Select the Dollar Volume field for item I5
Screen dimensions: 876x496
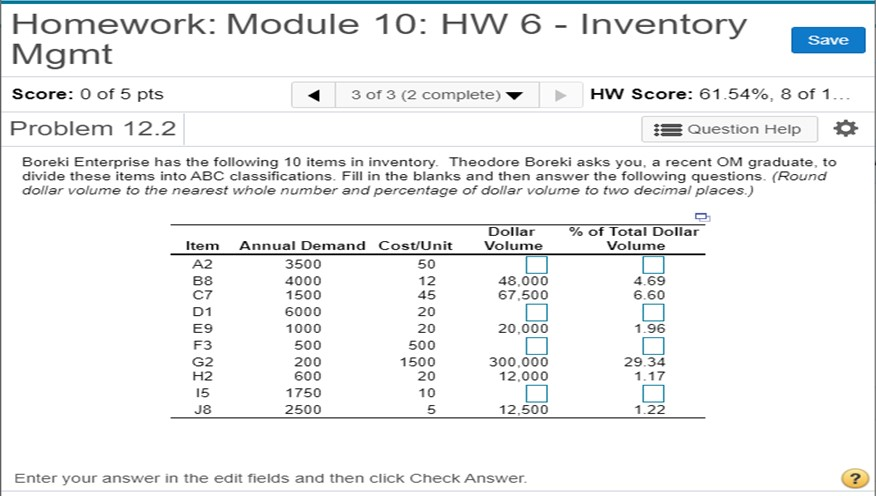click(x=536, y=393)
